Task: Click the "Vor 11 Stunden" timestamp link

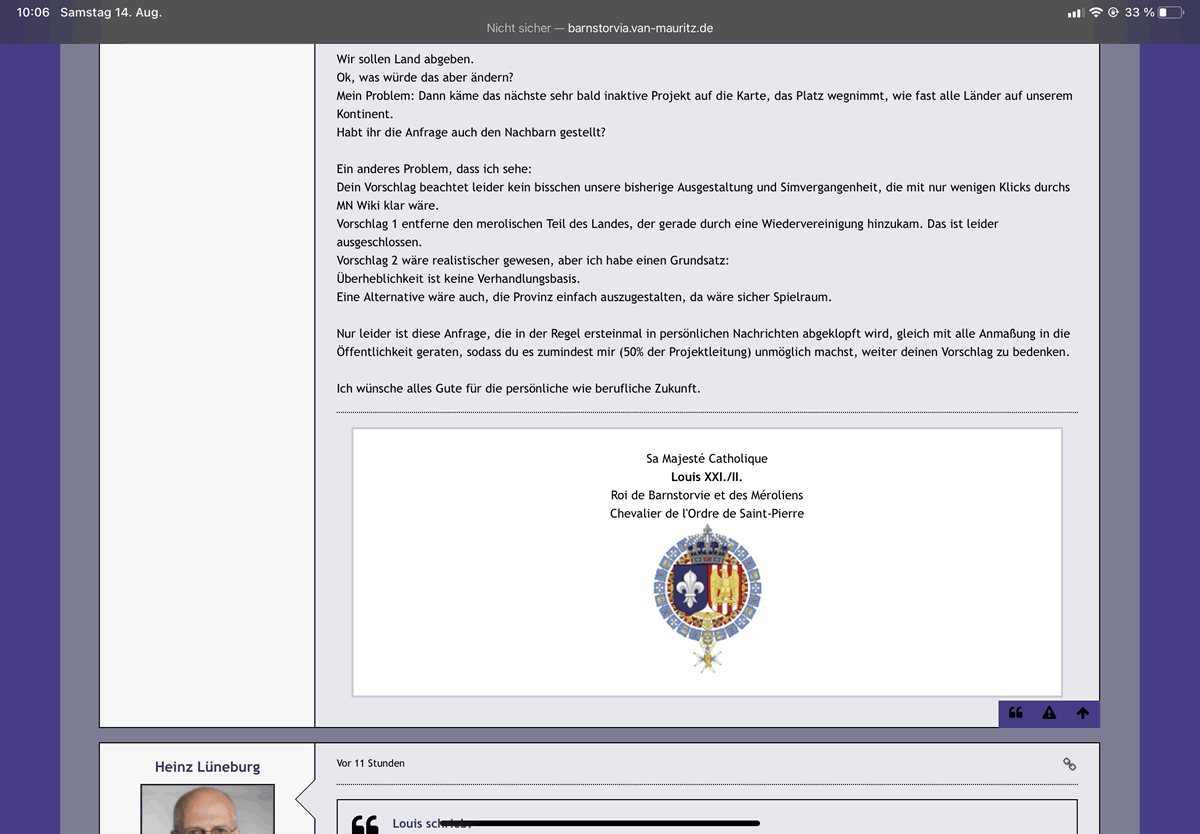Action: 371,763
